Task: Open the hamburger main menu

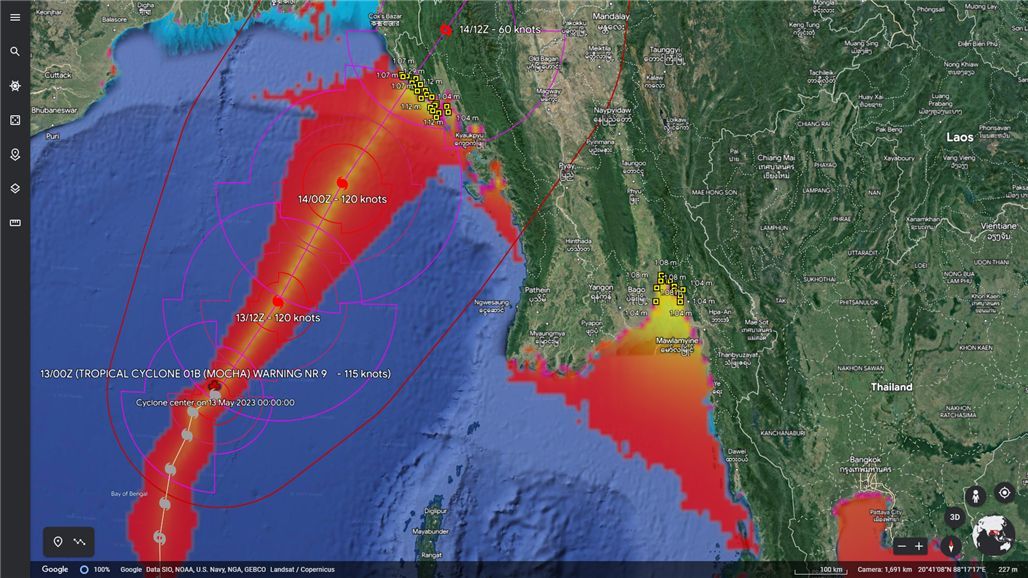Action: [x=15, y=17]
